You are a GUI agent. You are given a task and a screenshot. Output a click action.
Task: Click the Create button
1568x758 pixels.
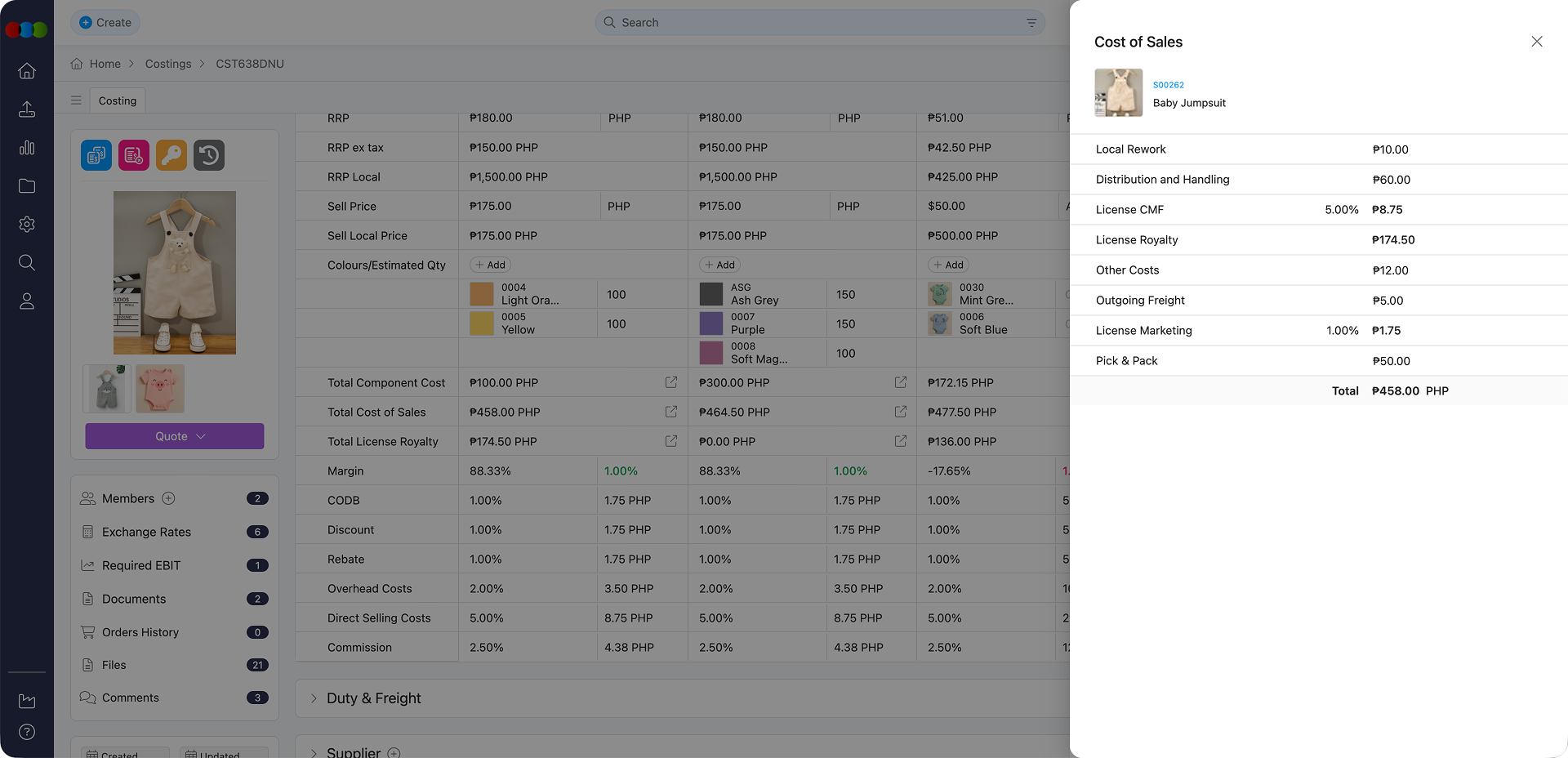(105, 23)
